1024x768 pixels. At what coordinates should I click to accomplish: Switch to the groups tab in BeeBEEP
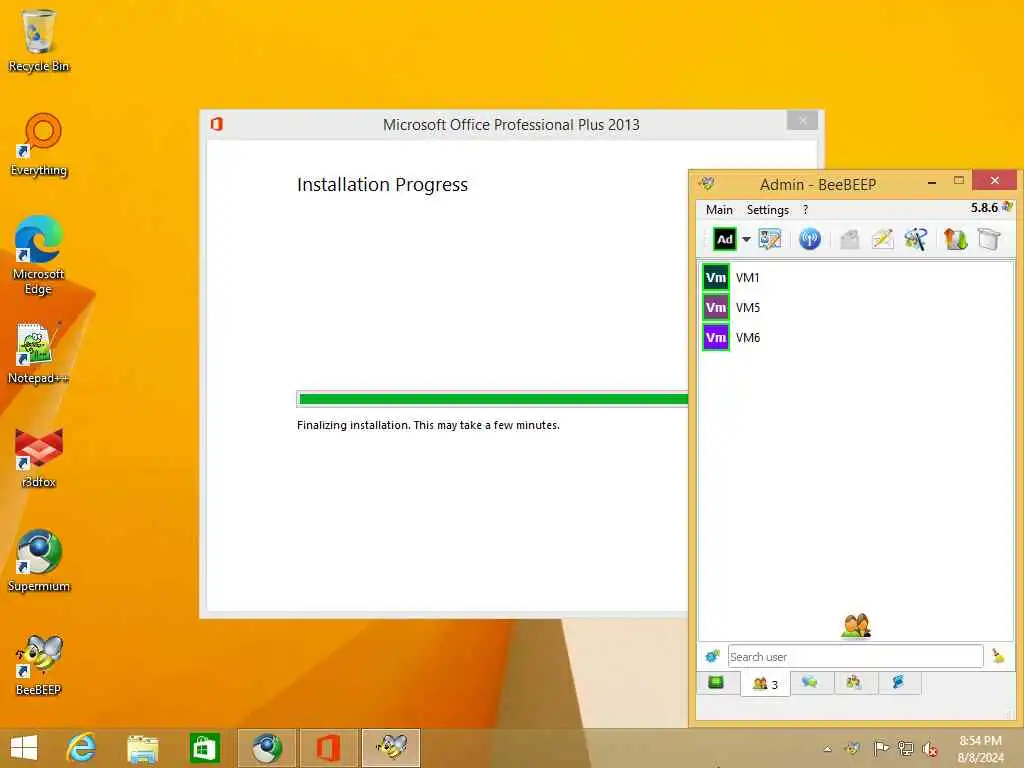coord(854,683)
